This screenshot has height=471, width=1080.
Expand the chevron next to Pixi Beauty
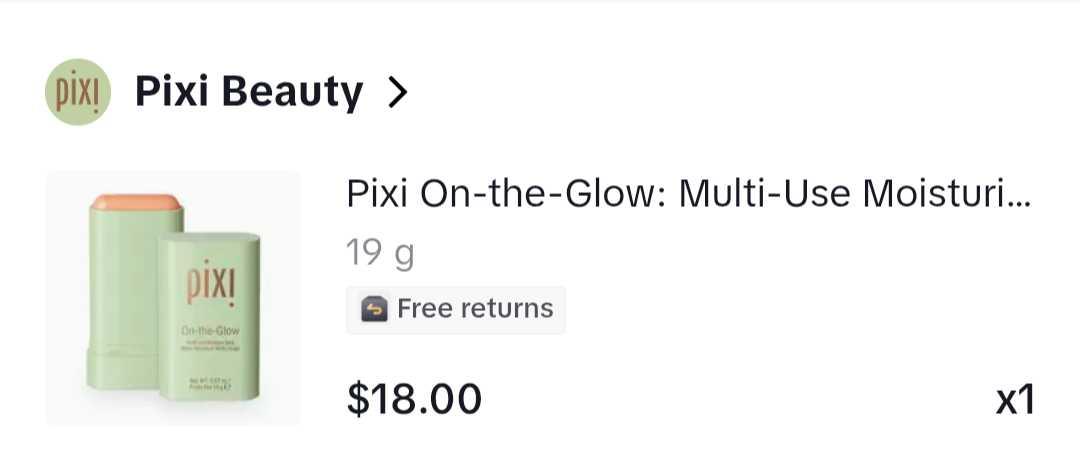(x=398, y=93)
